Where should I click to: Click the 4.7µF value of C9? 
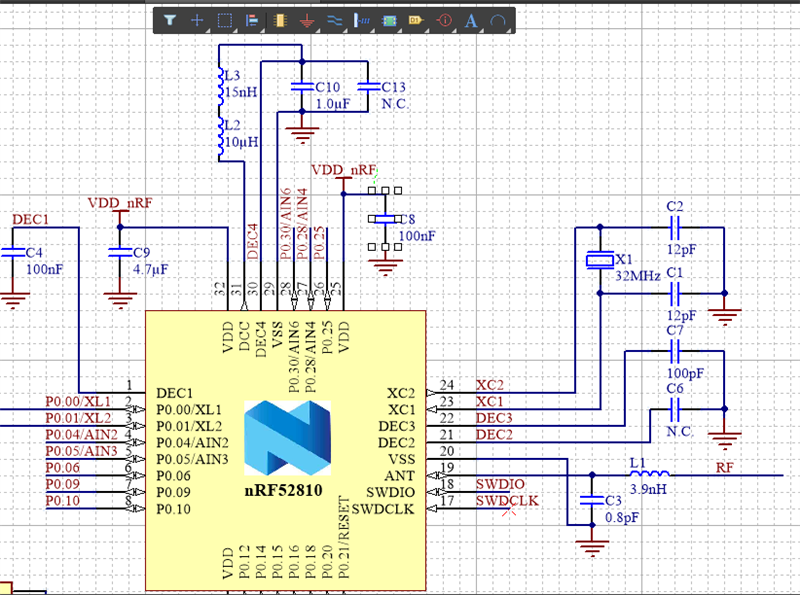point(151,269)
